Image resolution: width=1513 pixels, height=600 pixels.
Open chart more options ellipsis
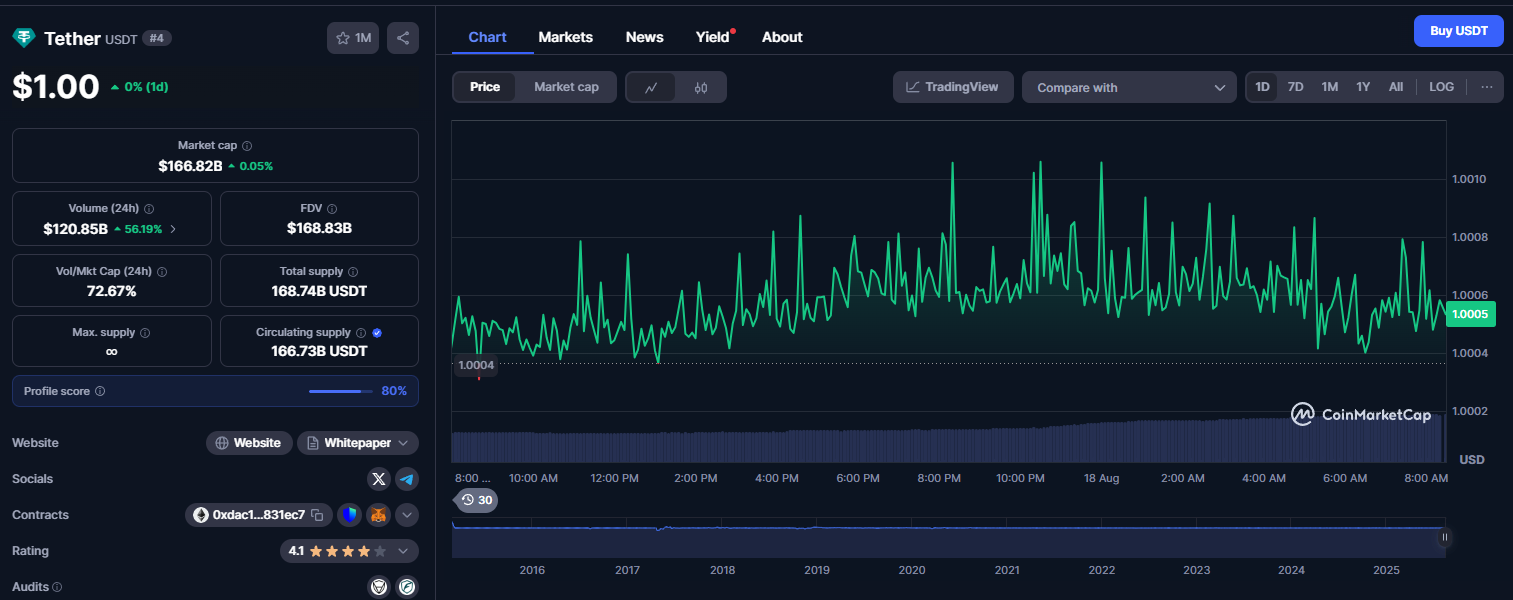(x=1487, y=87)
